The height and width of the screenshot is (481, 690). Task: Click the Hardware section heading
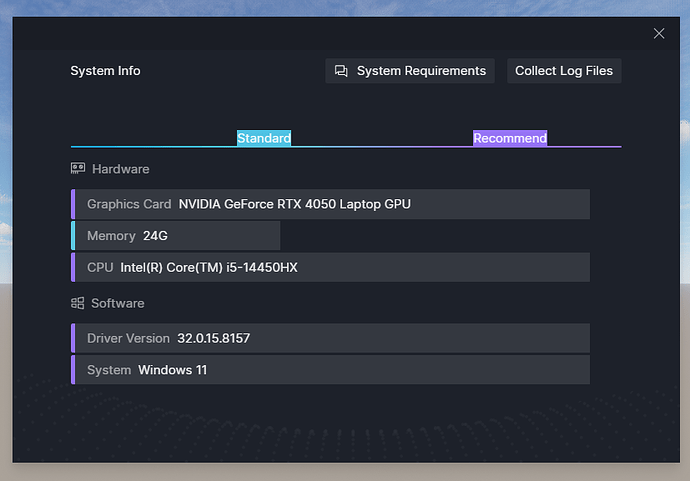tap(120, 169)
